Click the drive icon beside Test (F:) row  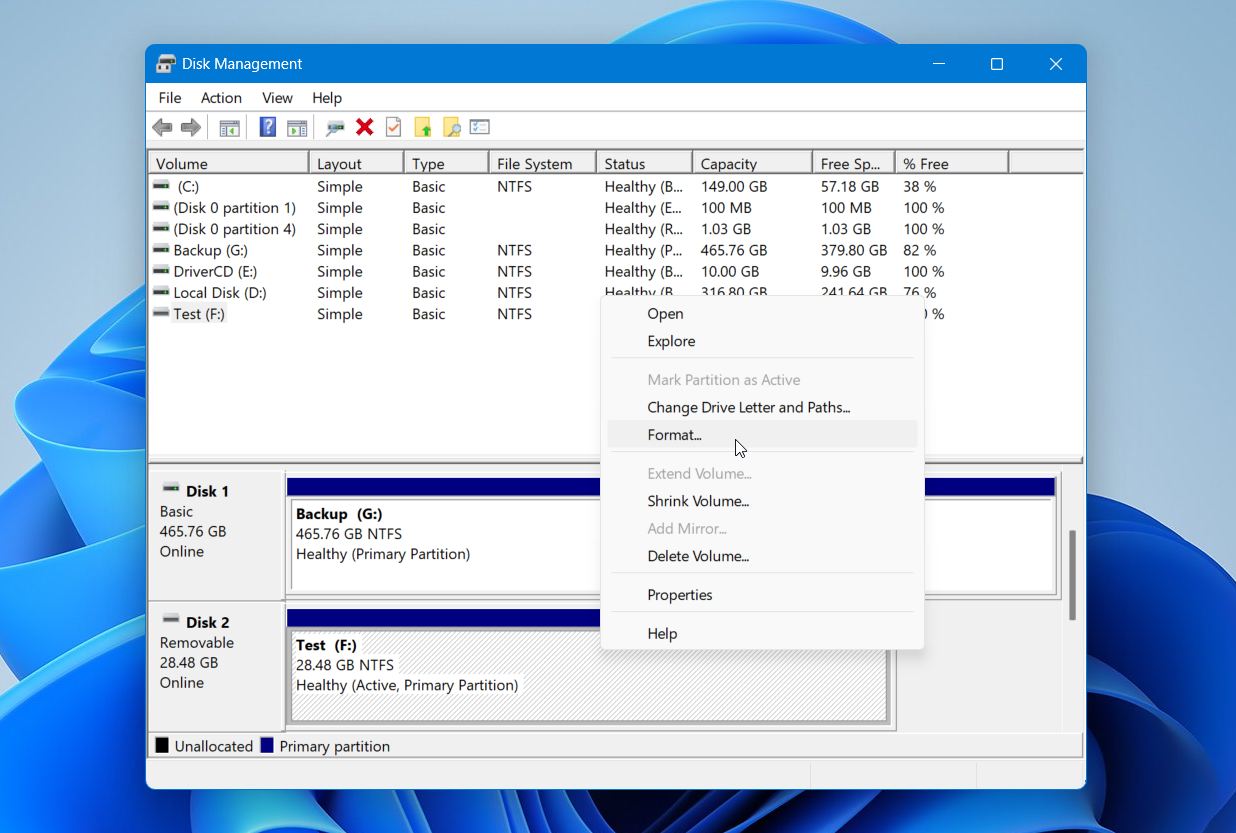161,313
